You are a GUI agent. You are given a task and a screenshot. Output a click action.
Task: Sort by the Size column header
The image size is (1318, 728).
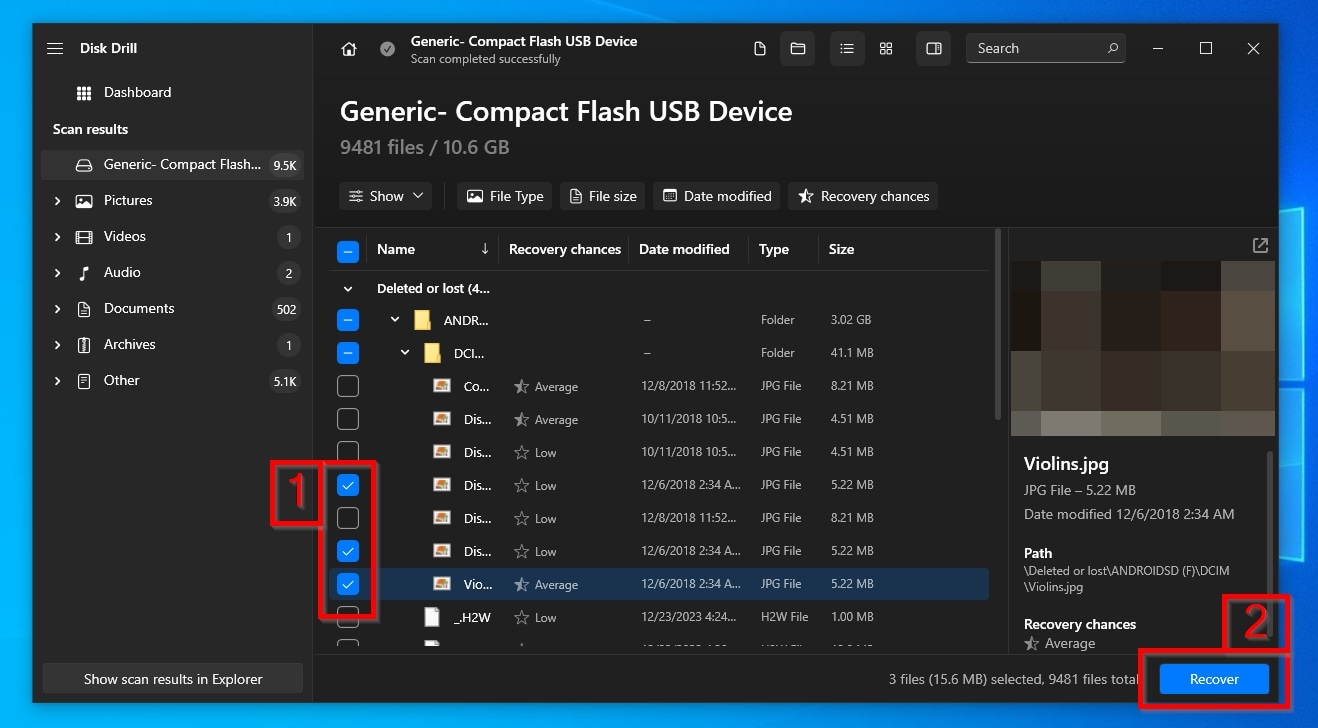point(841,249)
